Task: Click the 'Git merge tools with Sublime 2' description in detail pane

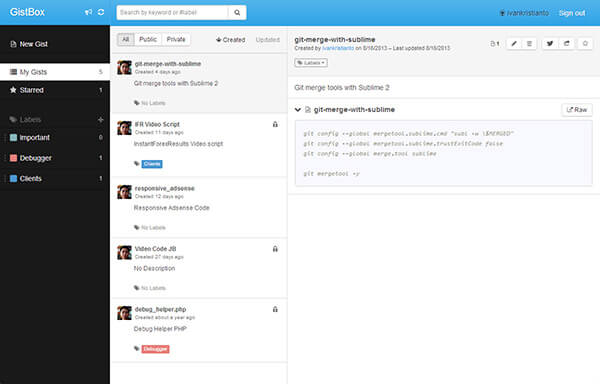Action: coord(342,88)
